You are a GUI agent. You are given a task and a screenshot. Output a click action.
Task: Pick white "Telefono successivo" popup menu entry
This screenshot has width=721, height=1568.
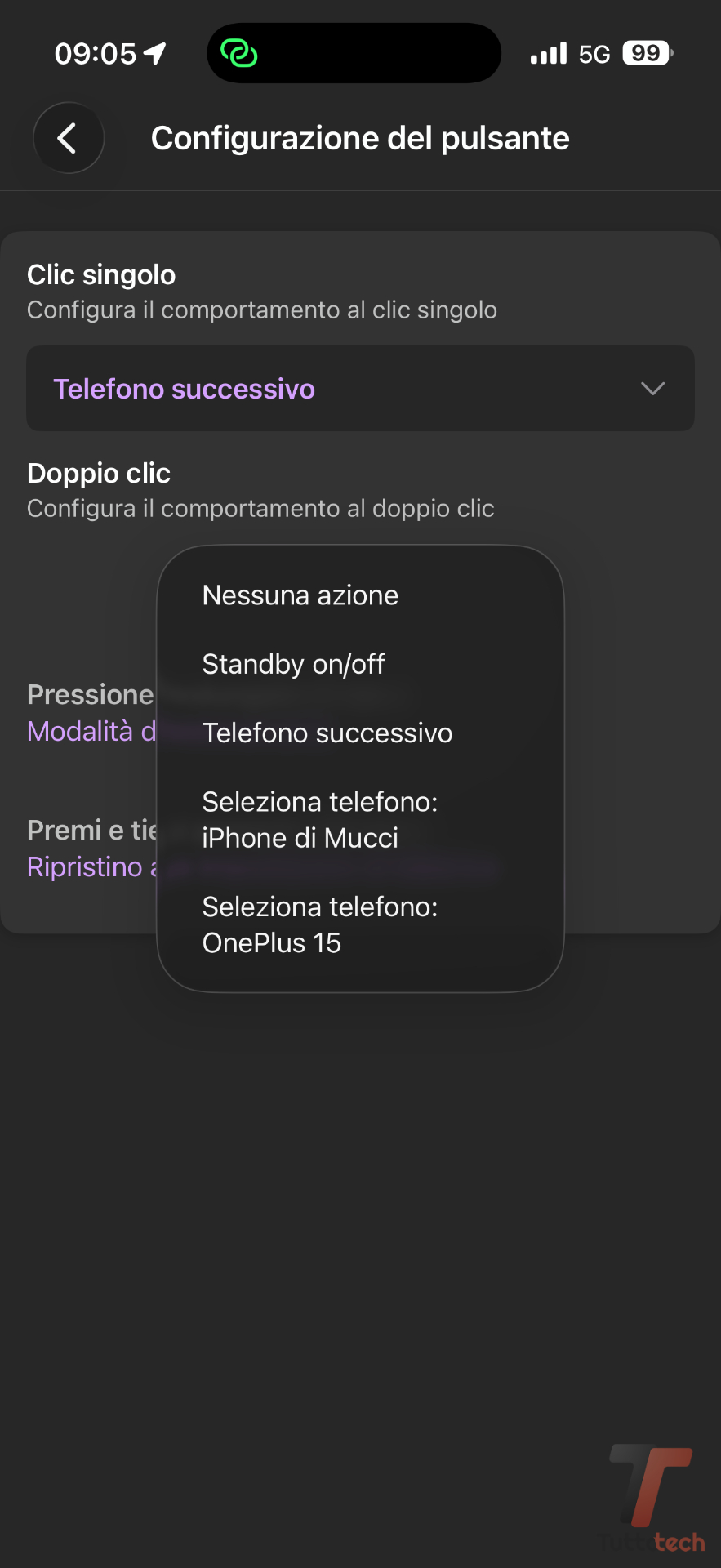click(327, 733)
